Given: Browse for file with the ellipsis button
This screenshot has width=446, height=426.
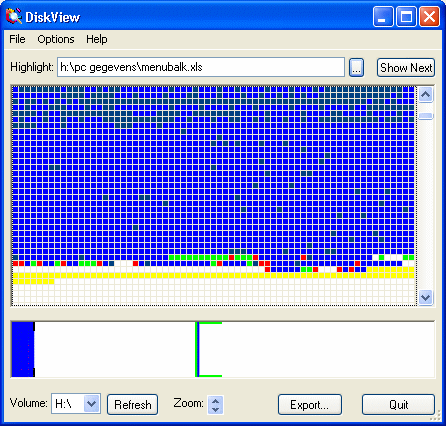Looking at the screenshot, I should click(x=356, y=68).
